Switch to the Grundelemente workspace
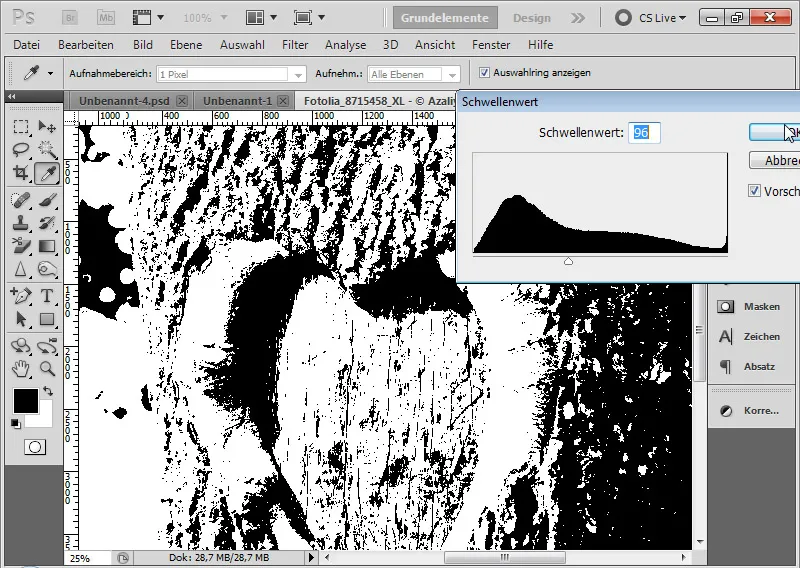 [445, 18]
